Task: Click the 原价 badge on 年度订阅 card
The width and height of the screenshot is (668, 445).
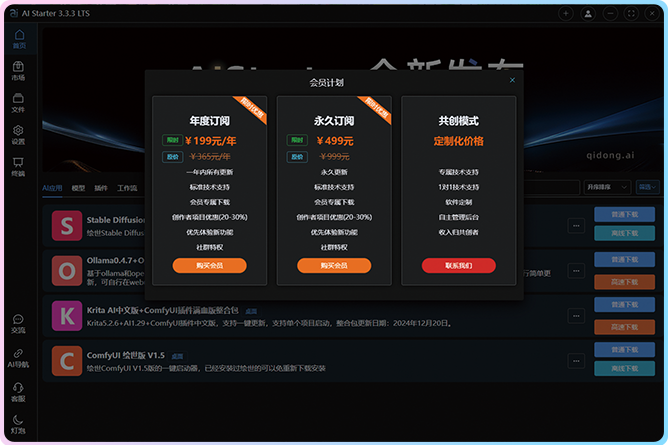Action: (x=172, y=157)
